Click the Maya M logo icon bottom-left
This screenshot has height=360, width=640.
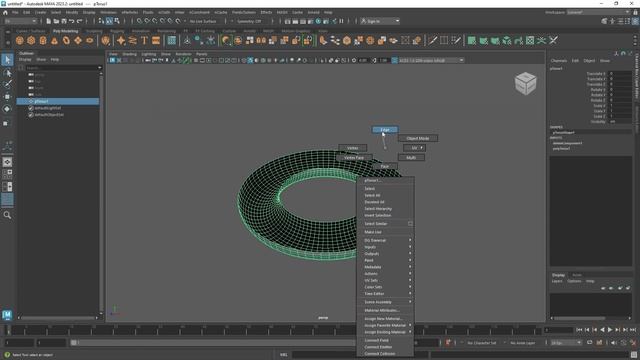(7, 314)
